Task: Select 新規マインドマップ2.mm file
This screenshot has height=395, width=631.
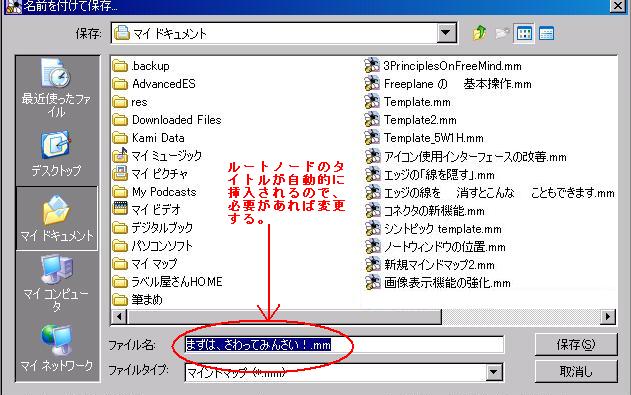Action: pyautogui.click(x=430, y=264)
